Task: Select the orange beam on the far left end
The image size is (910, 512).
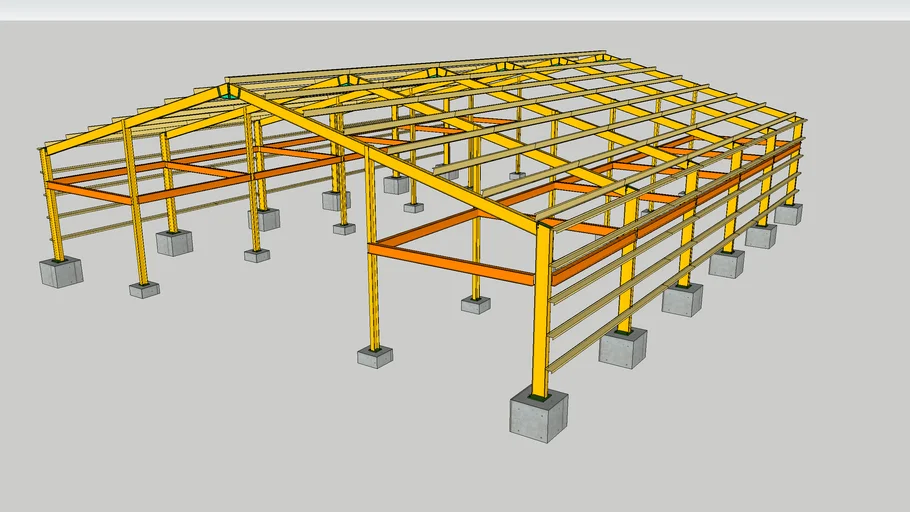Action: pos(90,190)
